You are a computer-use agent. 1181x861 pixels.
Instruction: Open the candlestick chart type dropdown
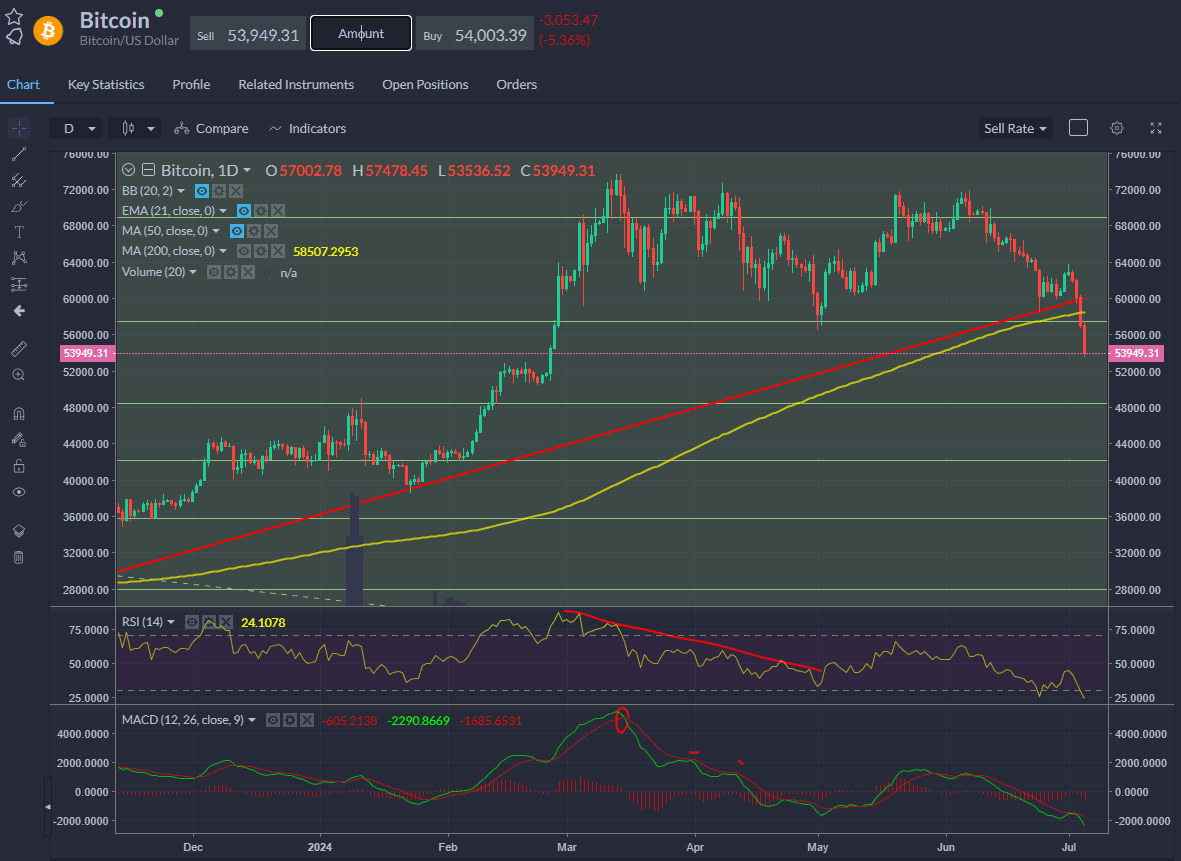pyautogui.click(x=135, y=129)
